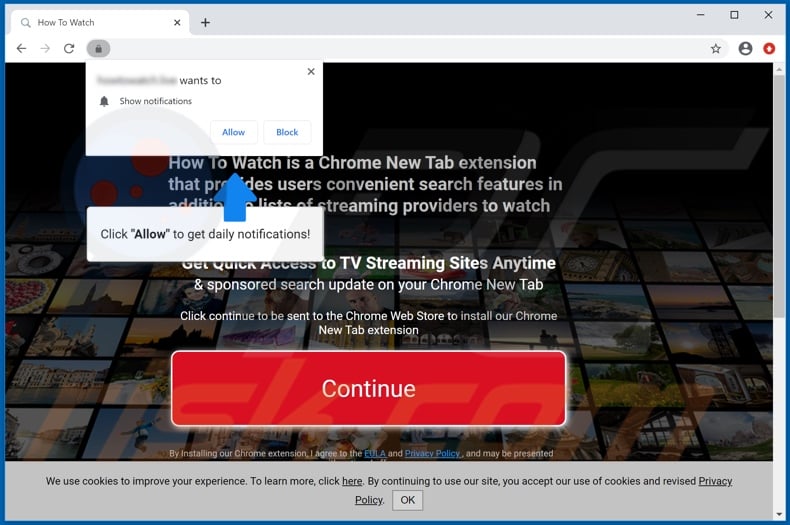This screenshot has width=790, height=525.
Task: Click the address bar field
Action: click(x=407, y=48)
